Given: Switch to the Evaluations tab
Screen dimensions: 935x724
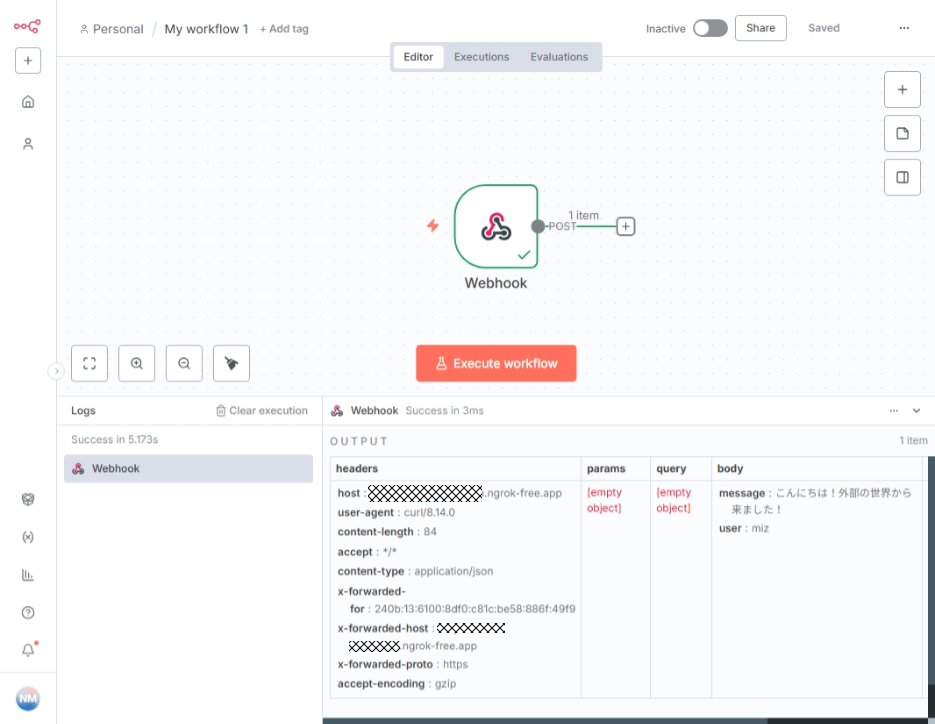Looking at the screenshot, I should click(559, 57).
